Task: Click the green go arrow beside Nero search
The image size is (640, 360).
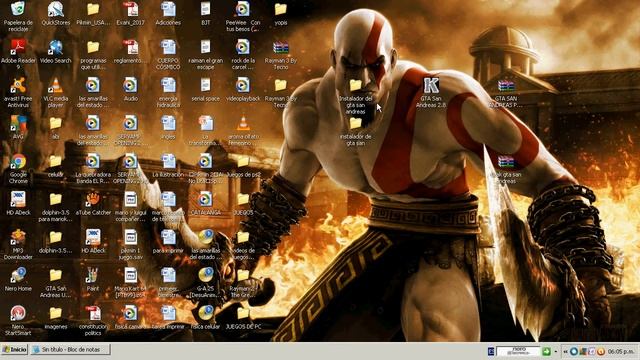Action: click(546, 351)
